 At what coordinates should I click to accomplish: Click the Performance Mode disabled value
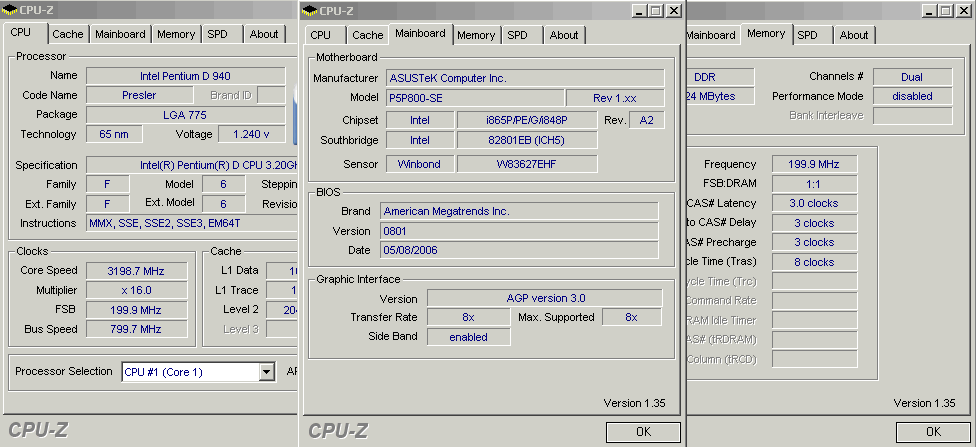click(x=912, y=96)
